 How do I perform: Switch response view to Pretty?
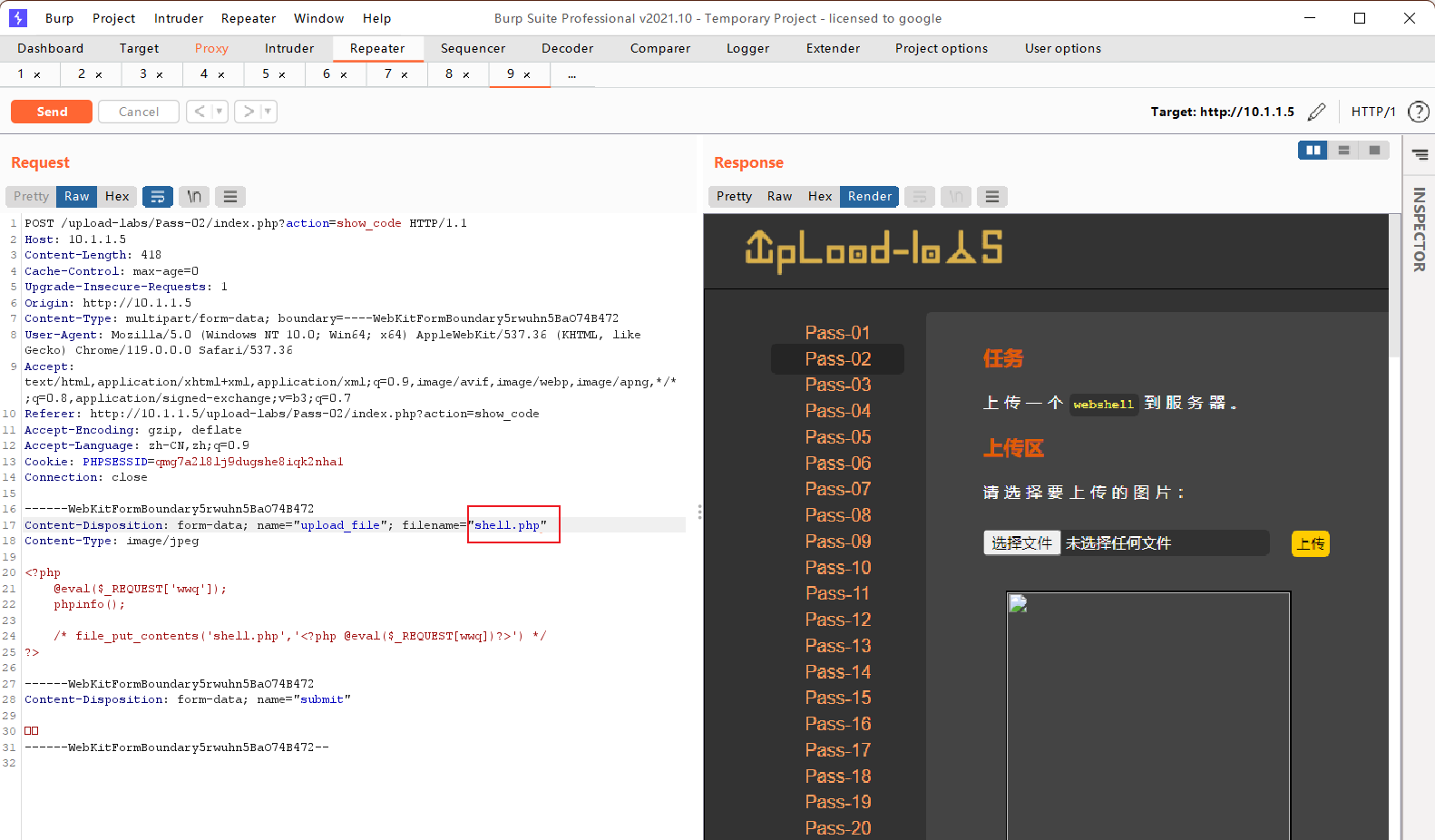click(x=734, y=196)
